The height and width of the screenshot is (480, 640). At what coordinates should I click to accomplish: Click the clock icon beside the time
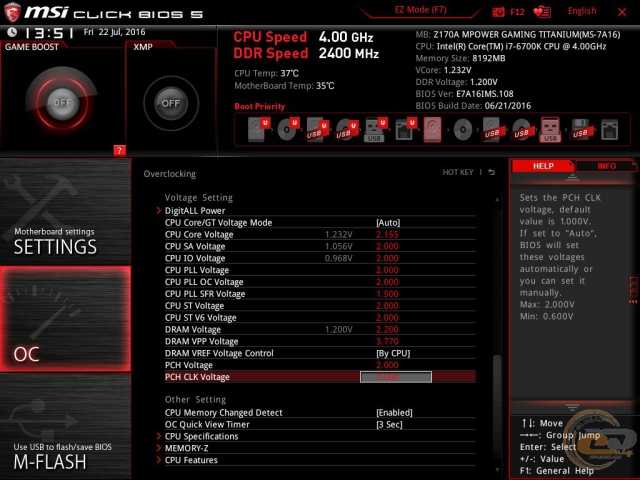click(12, 32)
